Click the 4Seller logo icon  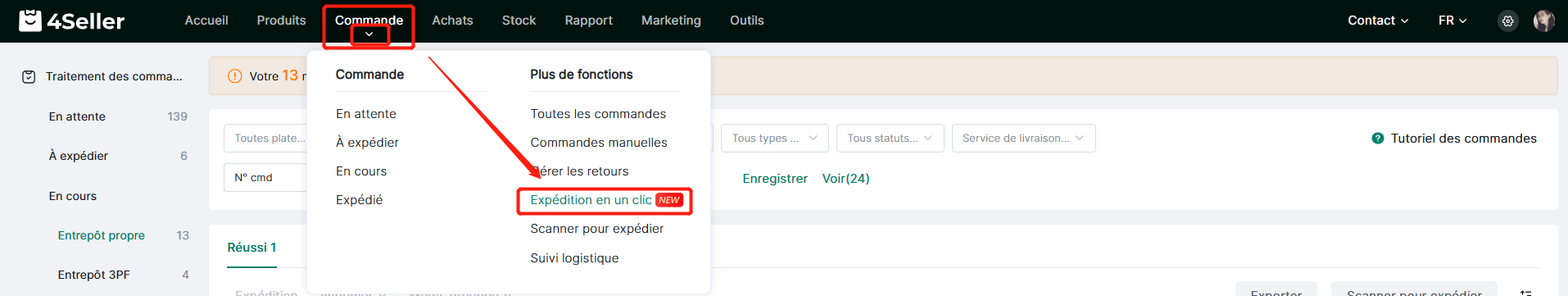pyautogui.click(x=30, y=20)
